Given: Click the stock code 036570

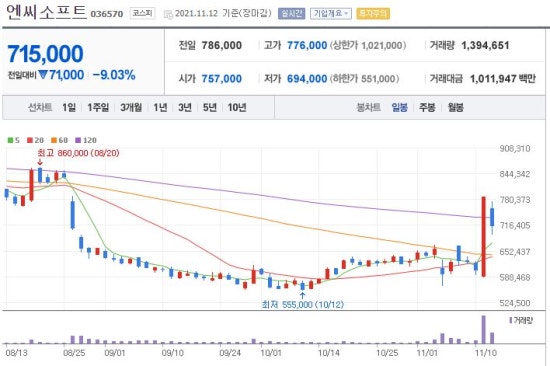Looking at the screenshot, I should click(107, 14).
